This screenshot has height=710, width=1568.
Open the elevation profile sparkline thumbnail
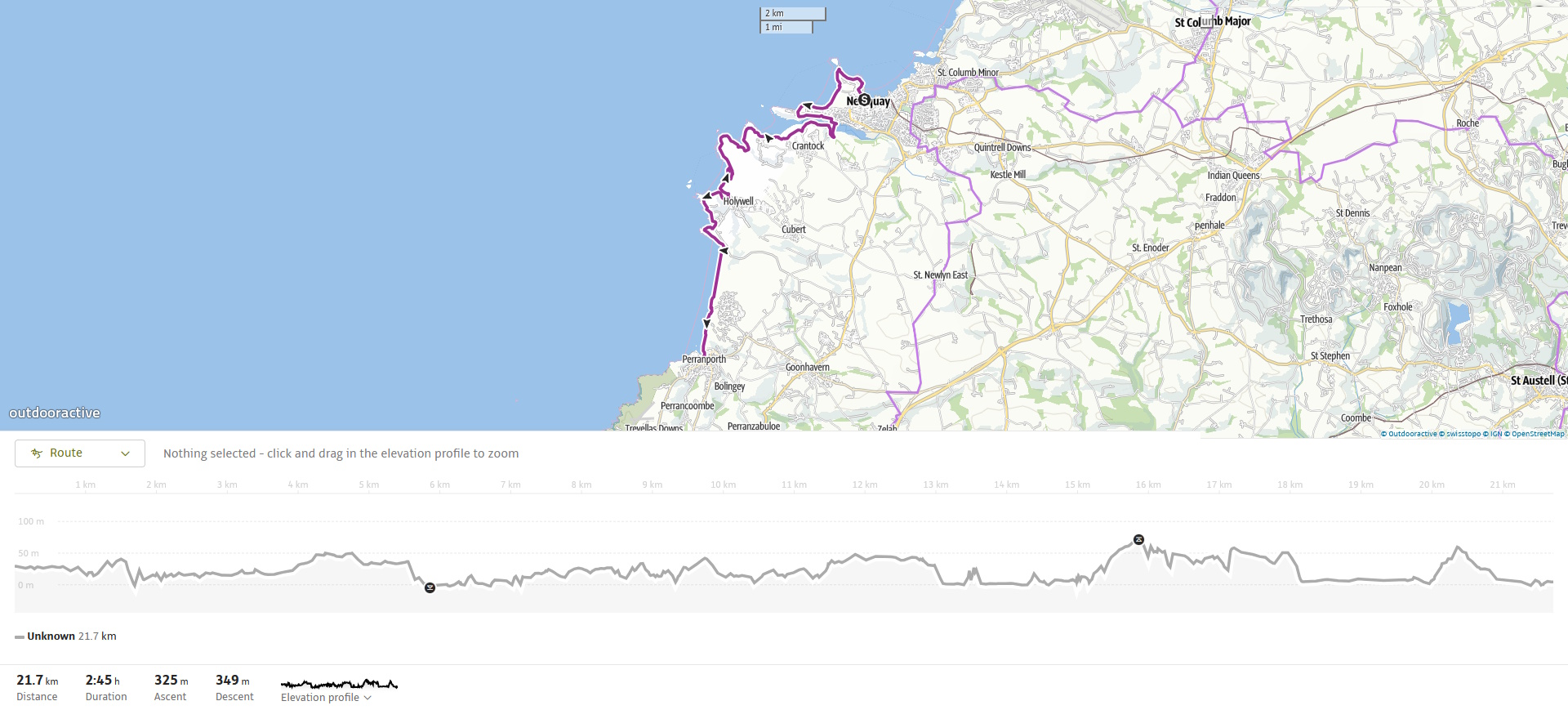(339, 683)
